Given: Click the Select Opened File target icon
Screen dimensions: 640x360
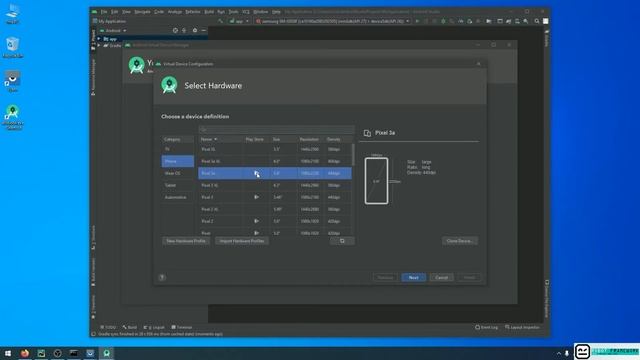Looking at the screenshot, I should (x=175, y=31).
